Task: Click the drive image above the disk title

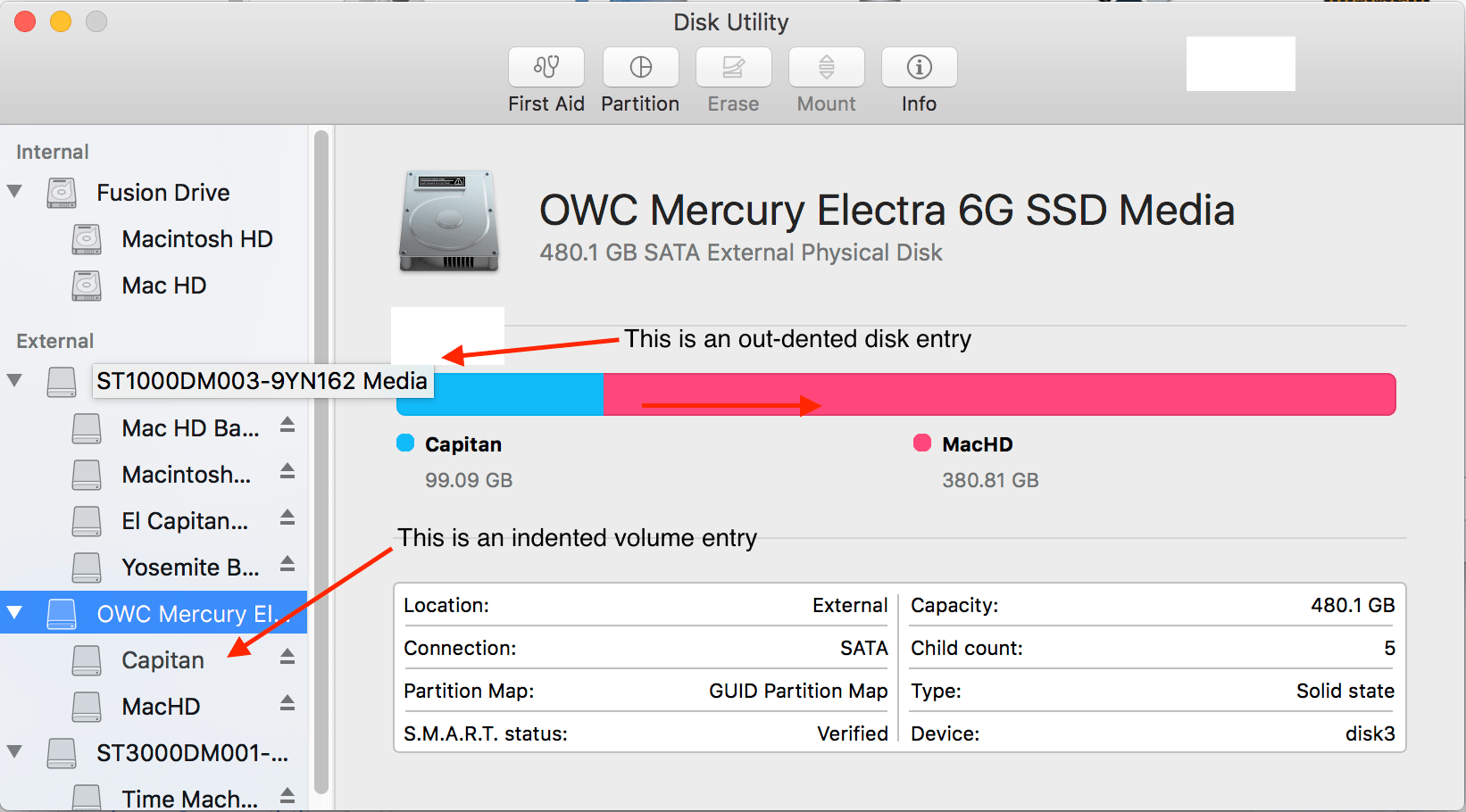Action: (x=449, y=220)
